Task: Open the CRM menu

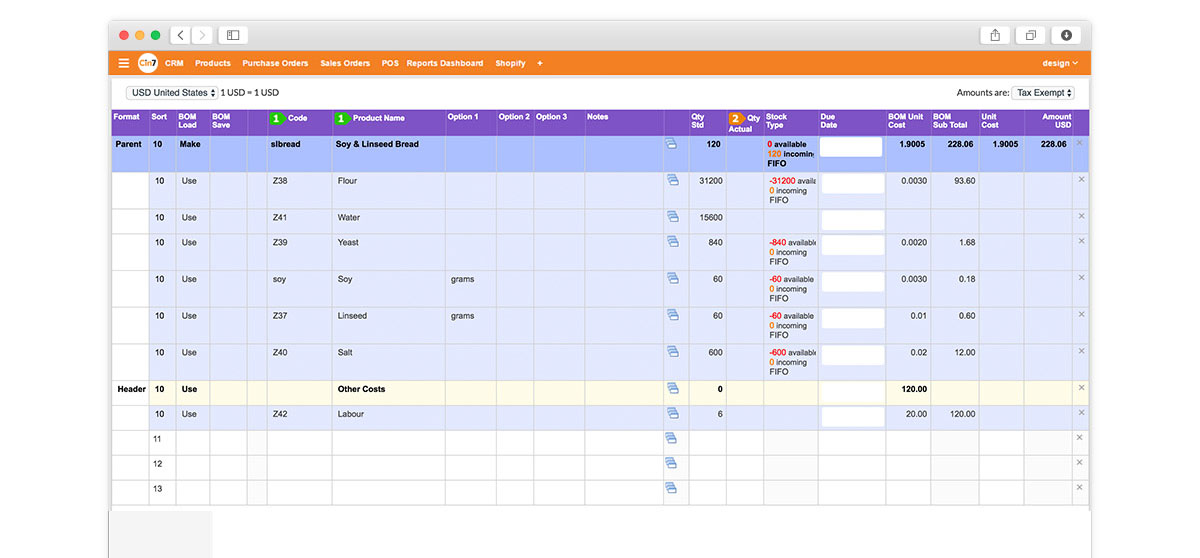Action: 174,63
